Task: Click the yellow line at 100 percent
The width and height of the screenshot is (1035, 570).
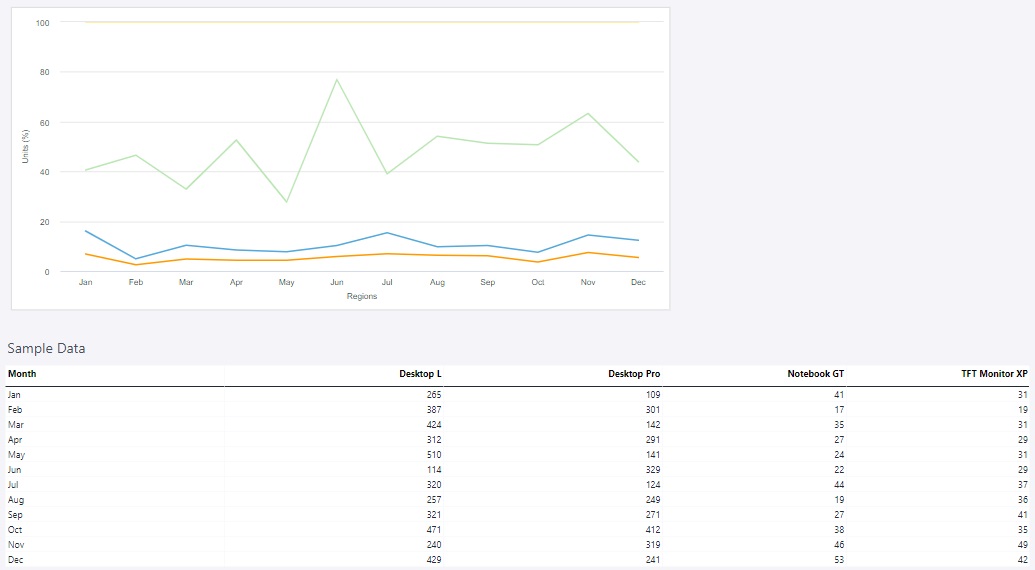Action: pyautogui.click(x=362, y=22)
